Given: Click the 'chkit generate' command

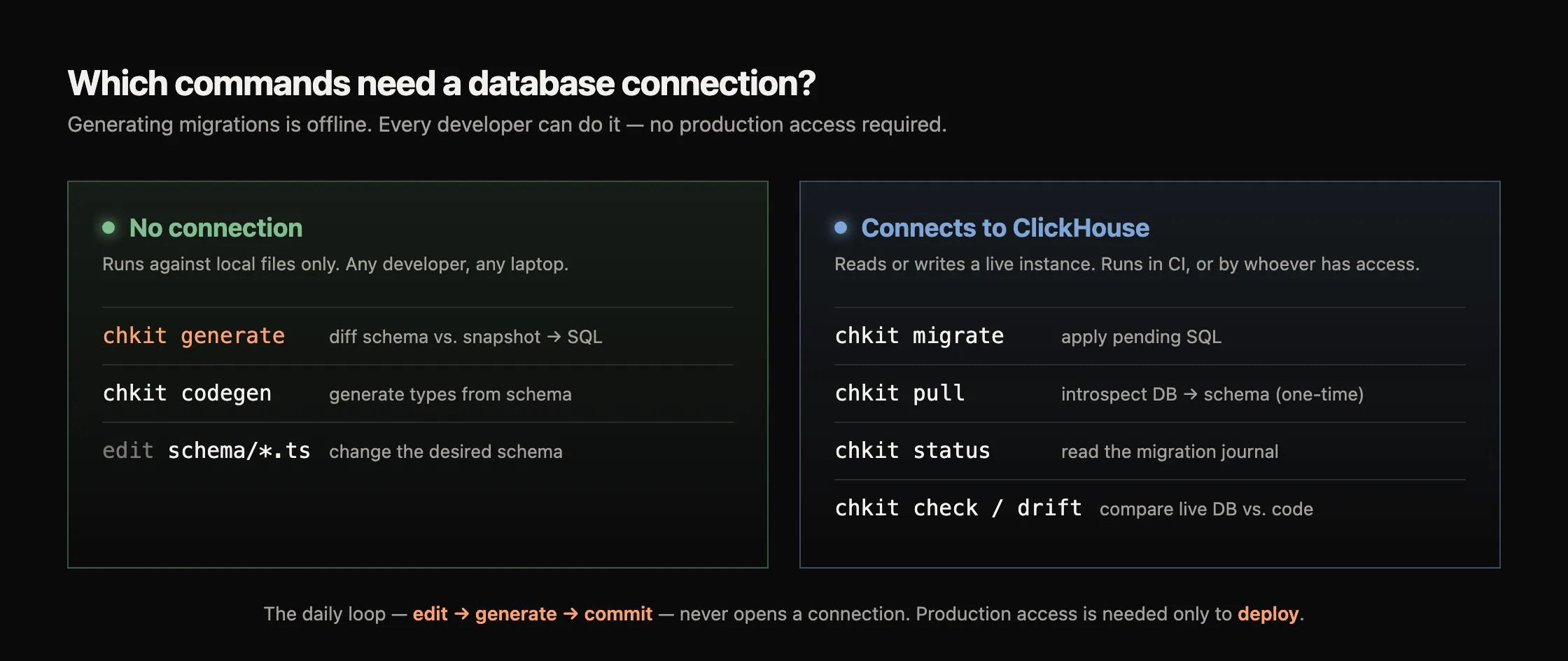Looking at the screenshot, I should tap(194, 336).
